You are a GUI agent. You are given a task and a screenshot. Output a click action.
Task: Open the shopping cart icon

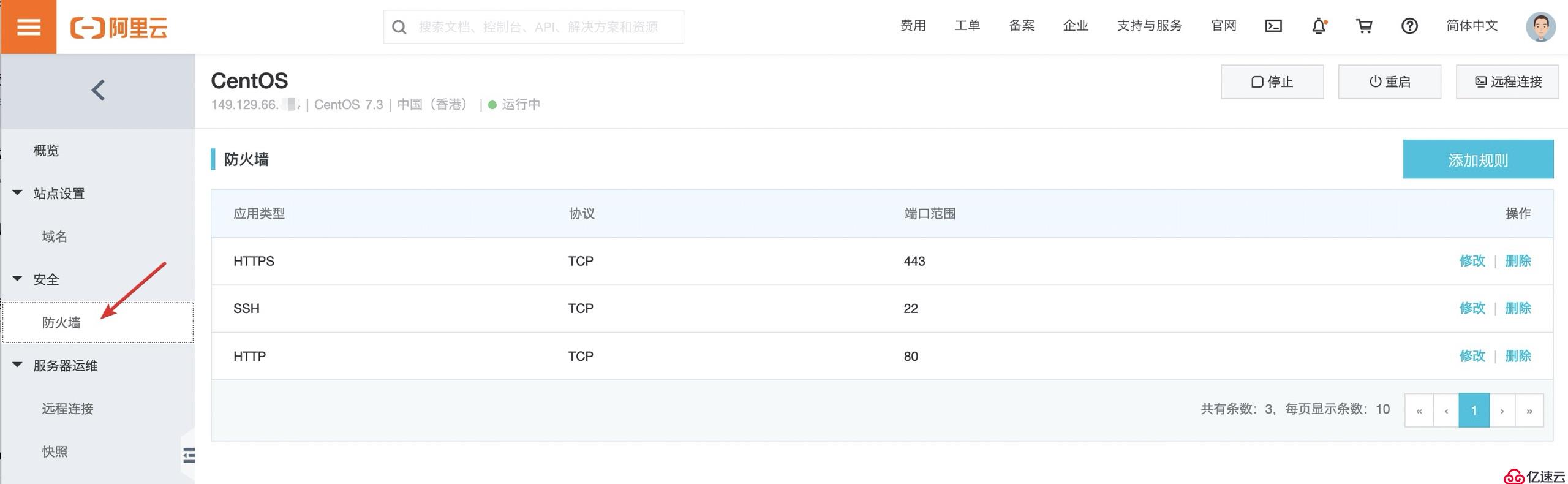[x=1364, y=26]
